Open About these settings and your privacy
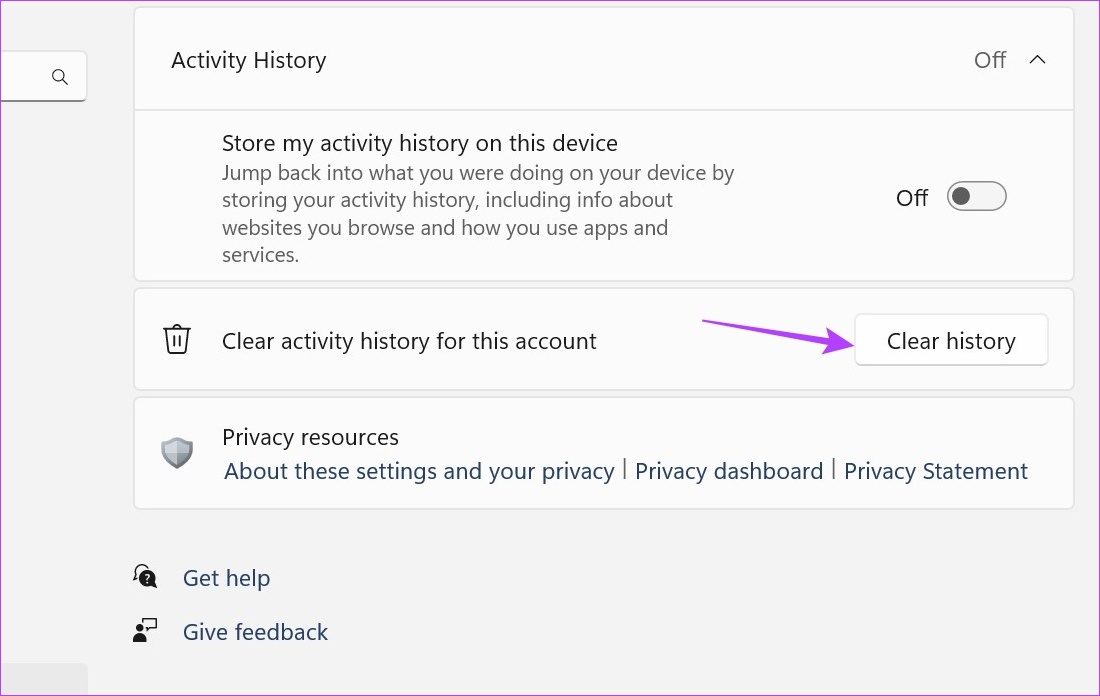This screenshot has height=696, width=1100. pos(419,471)
